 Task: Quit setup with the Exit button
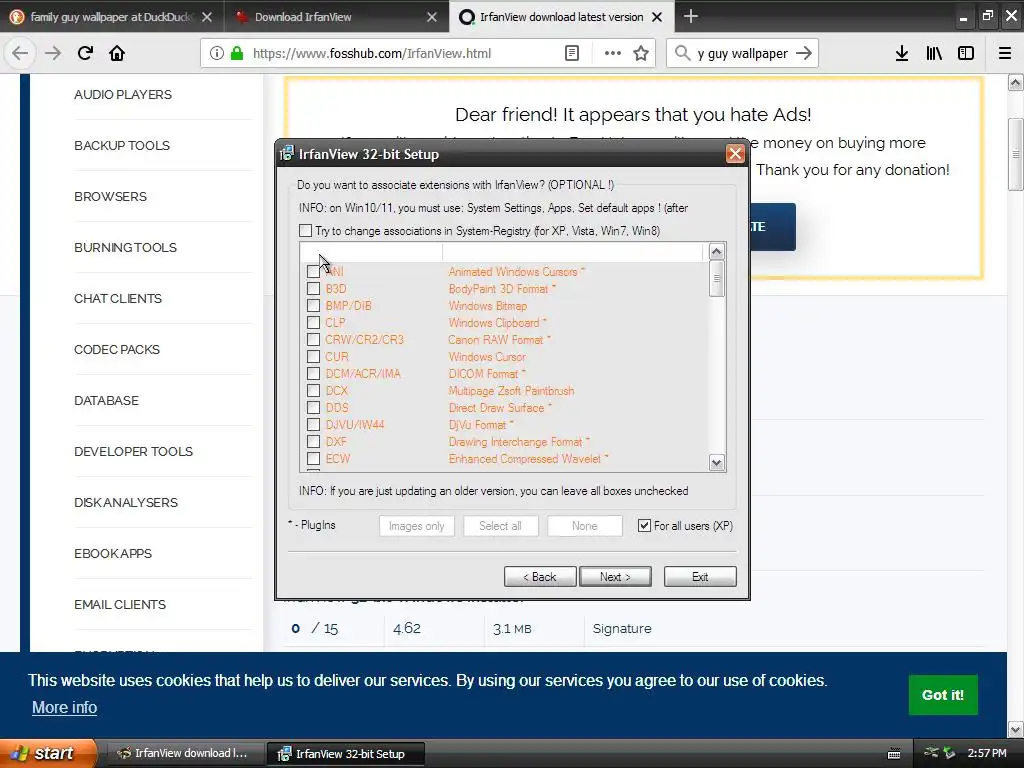(700, 577)
